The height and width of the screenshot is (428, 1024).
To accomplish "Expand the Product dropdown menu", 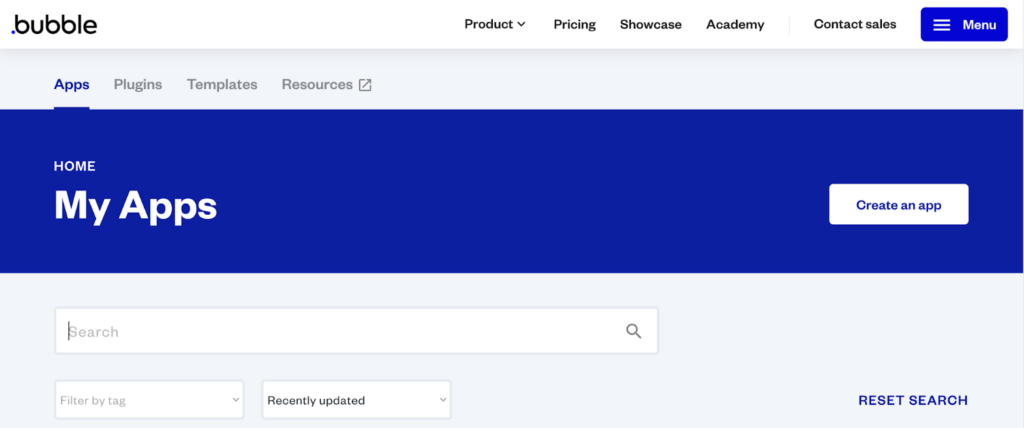I will pyautogui.click(x=495, y=24).
